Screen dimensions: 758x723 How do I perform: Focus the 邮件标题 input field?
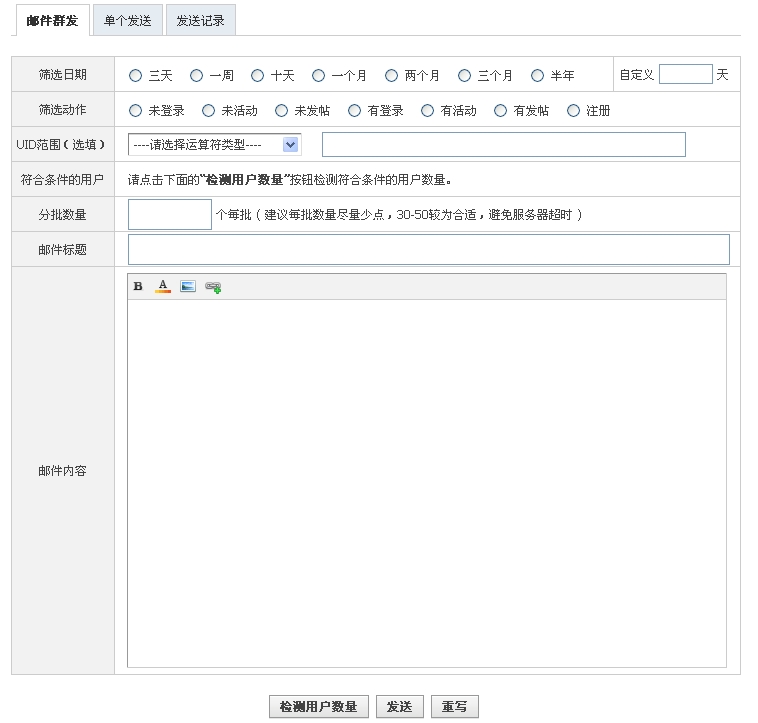click(428, 250)
